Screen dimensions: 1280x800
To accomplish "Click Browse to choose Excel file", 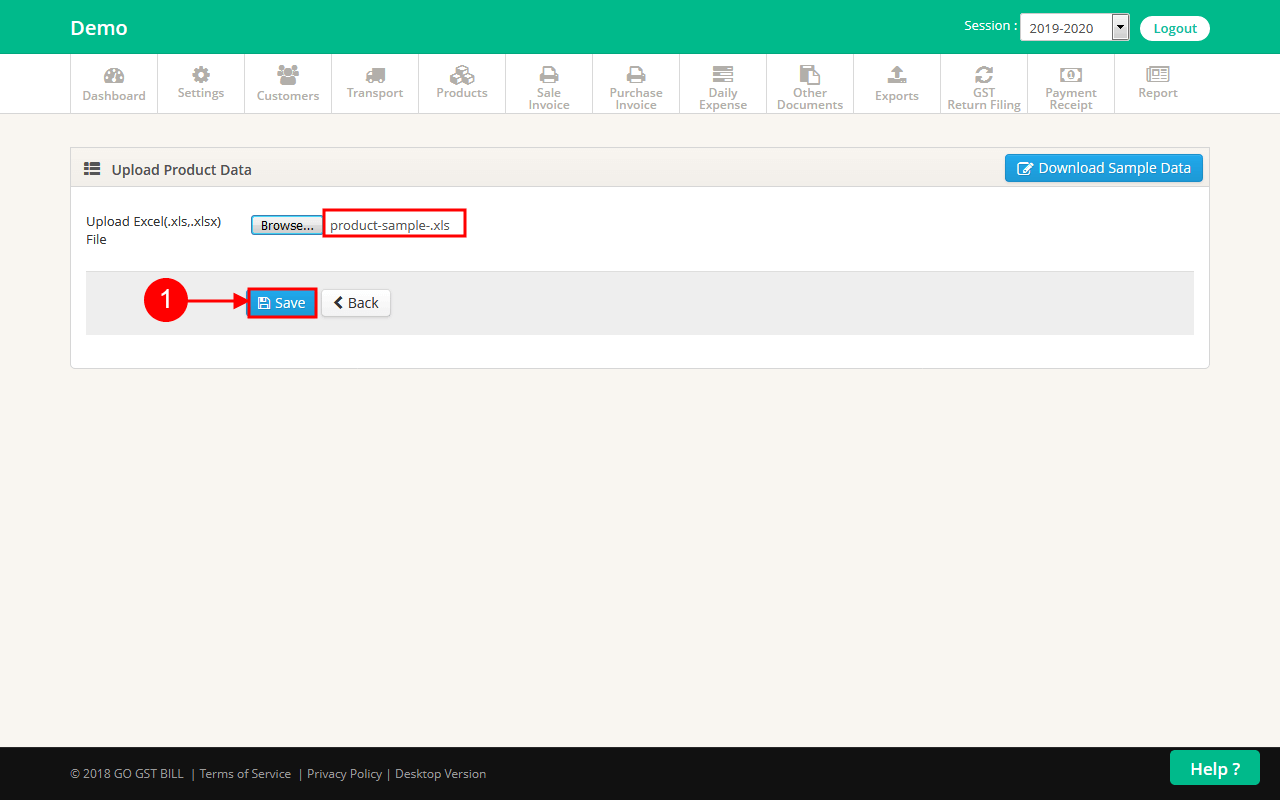I will (287, 226).
